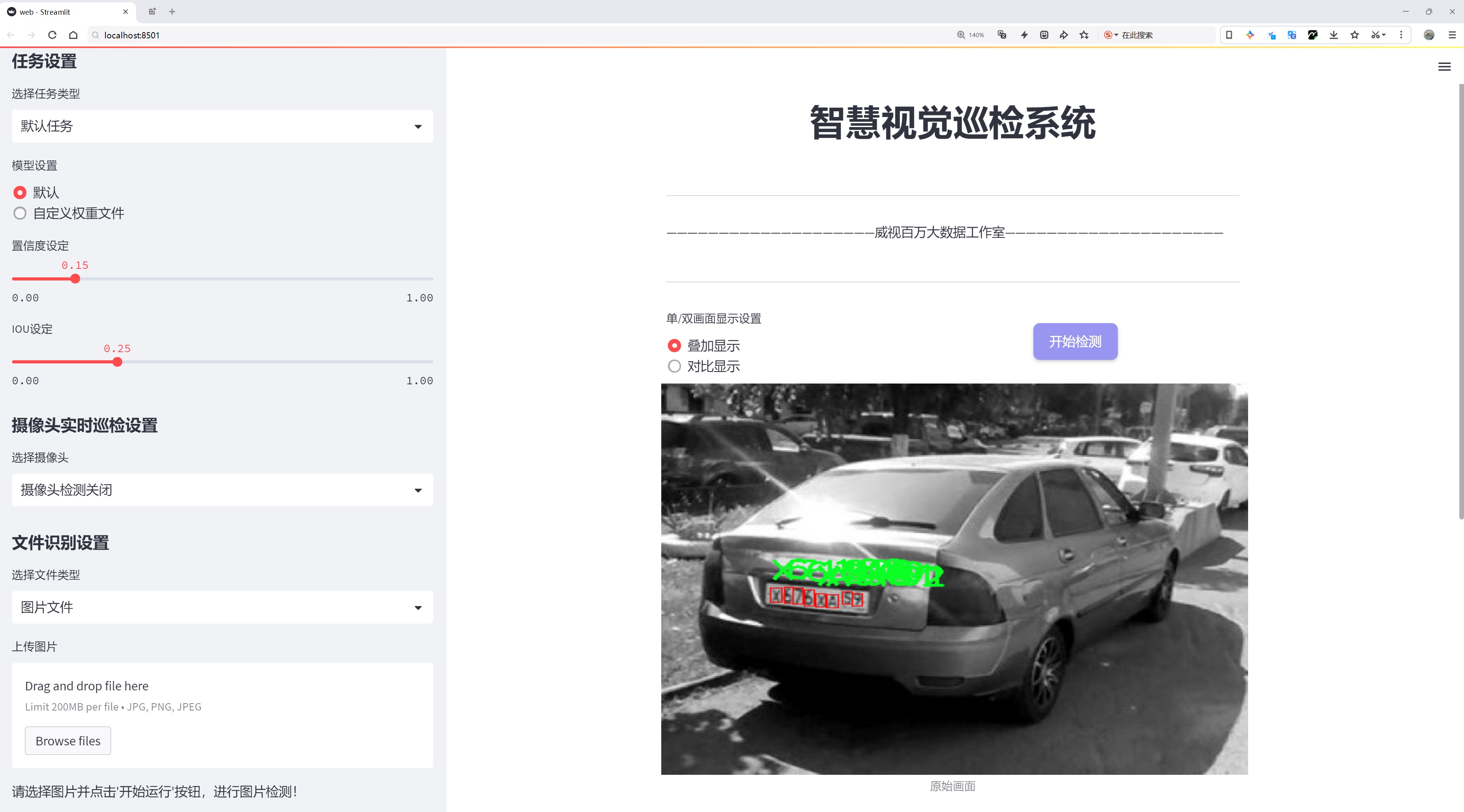Select the 对比显示 display mode
The image size is (1464, 812).
pos(674,366)
